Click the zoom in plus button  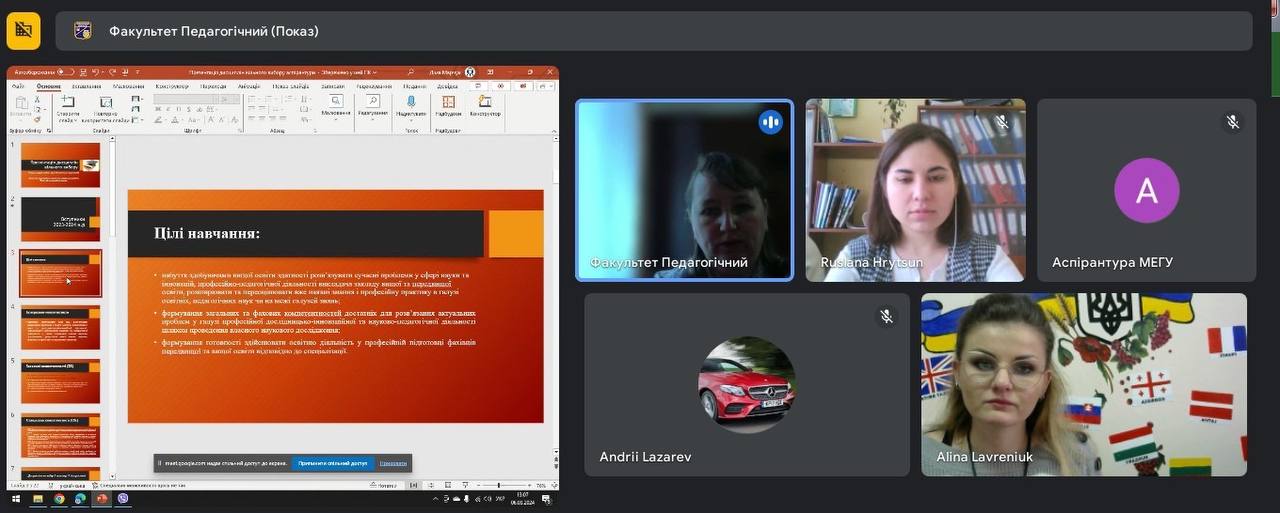coord(529,485)
